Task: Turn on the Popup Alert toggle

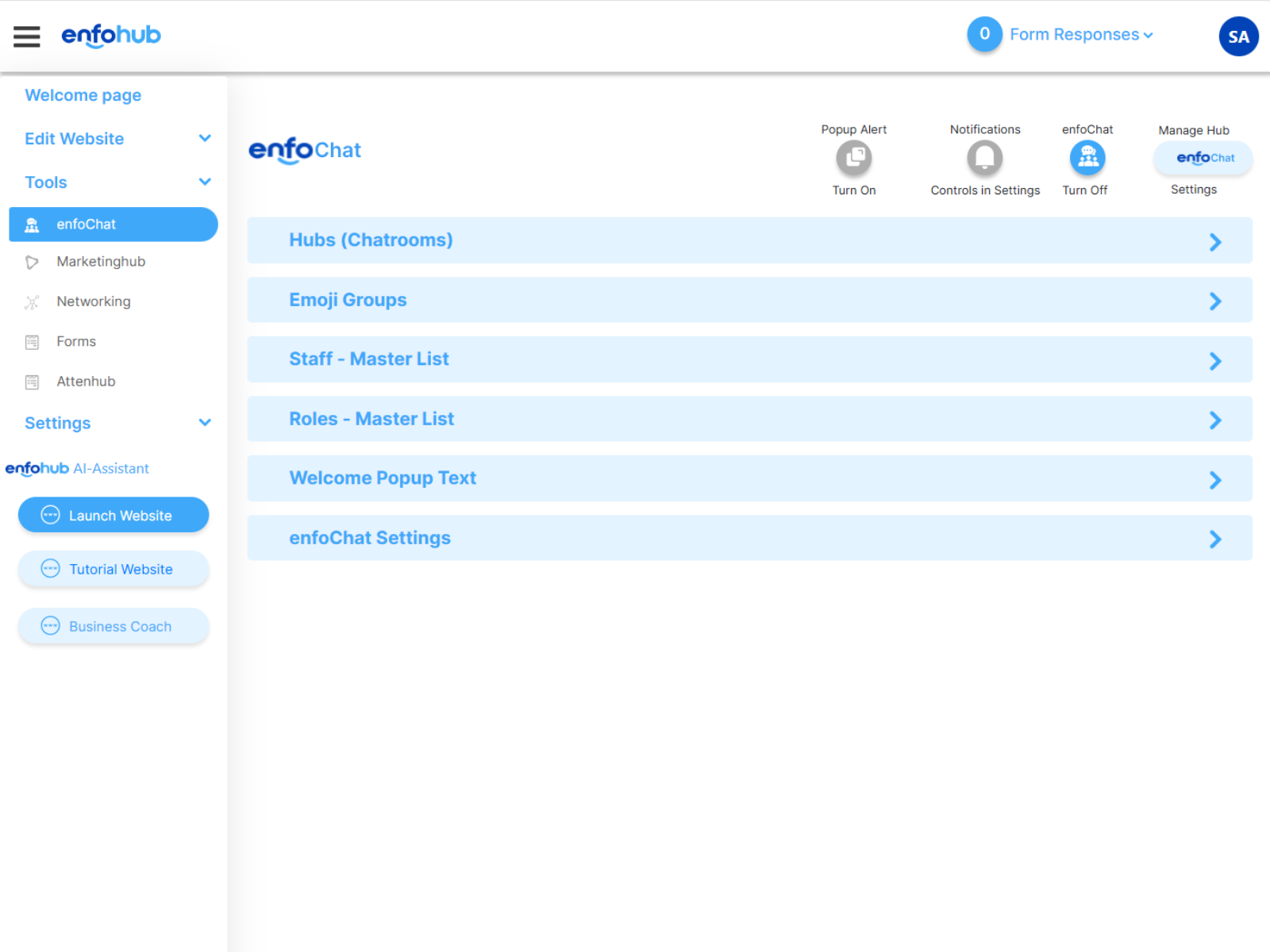Action: click(853, 158)
